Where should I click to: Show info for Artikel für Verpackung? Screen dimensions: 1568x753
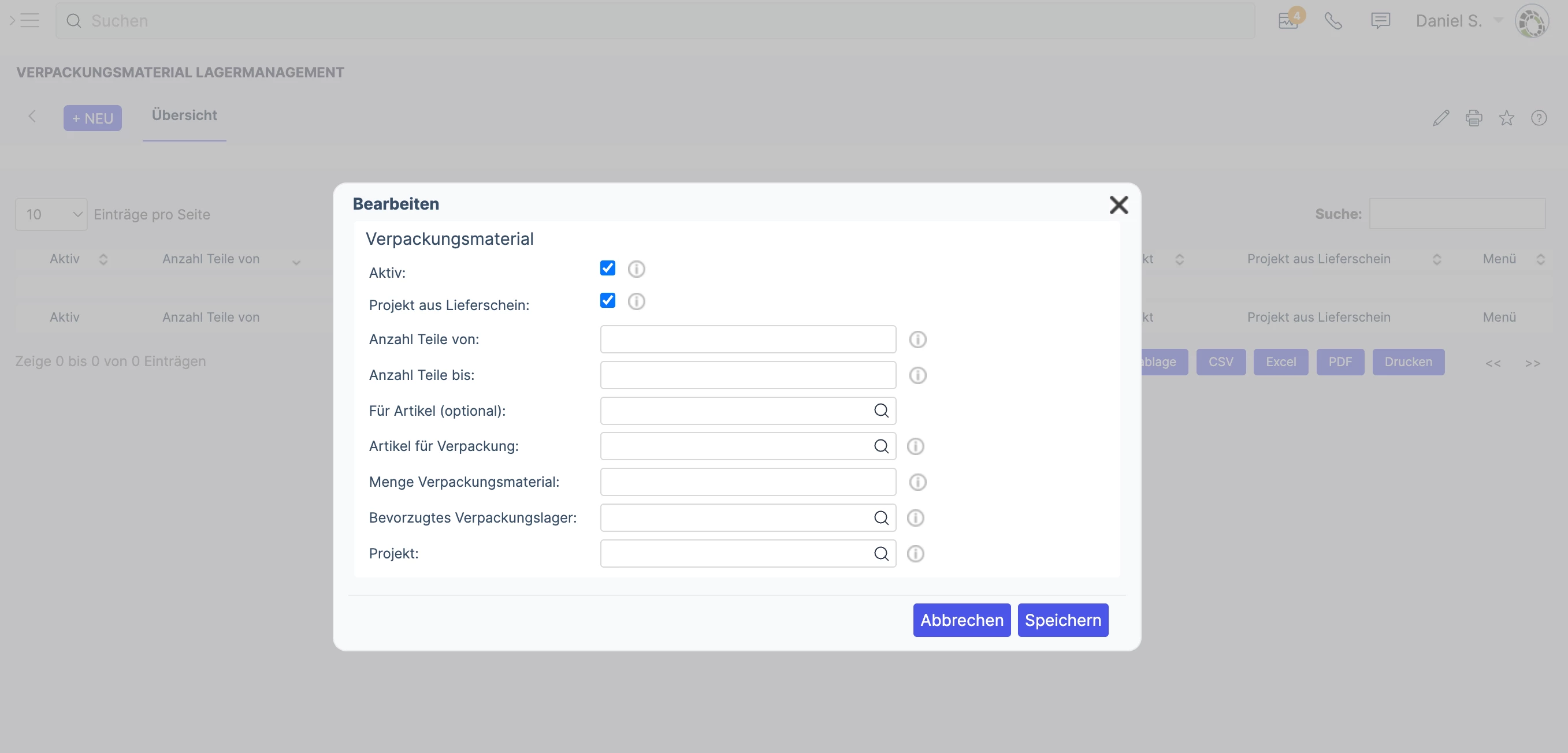coord(916,446)
